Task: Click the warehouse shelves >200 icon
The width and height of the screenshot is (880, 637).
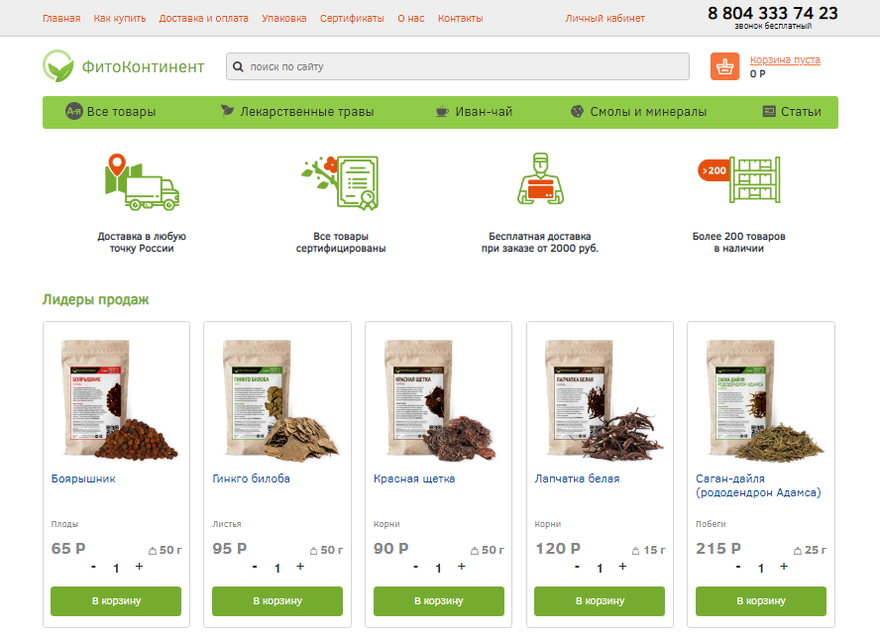Action: [739, 180]
